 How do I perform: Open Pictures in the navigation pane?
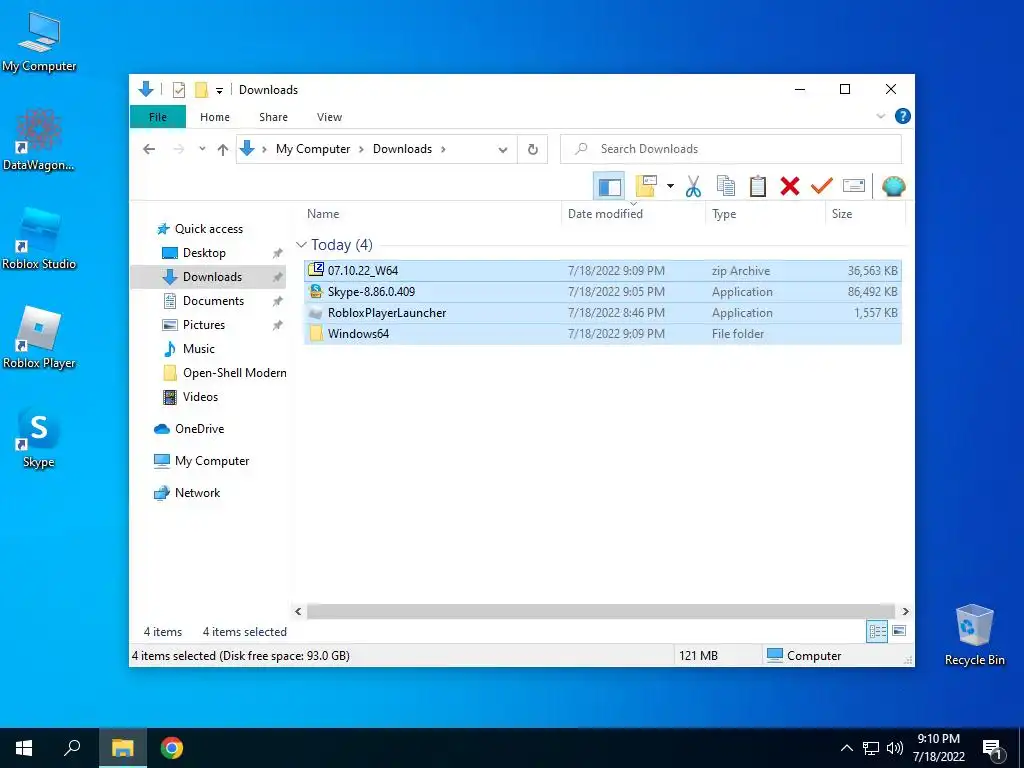(193, 325)
